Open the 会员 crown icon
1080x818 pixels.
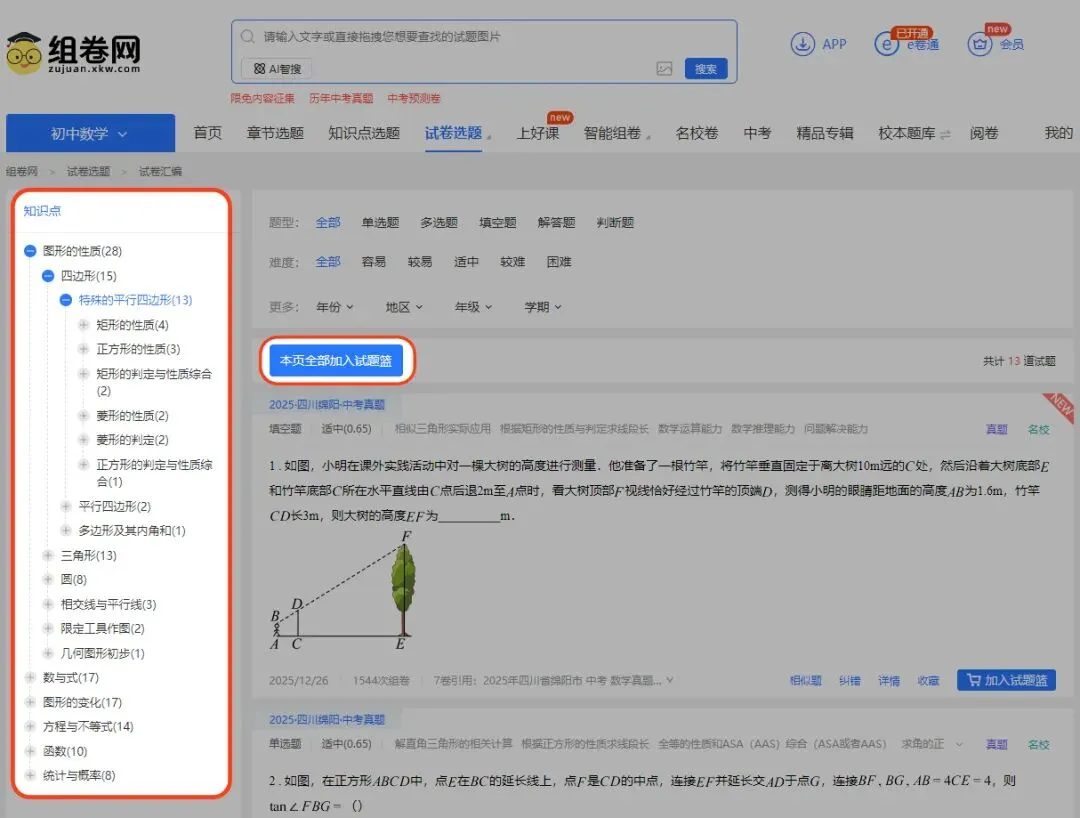click(979, 45)
